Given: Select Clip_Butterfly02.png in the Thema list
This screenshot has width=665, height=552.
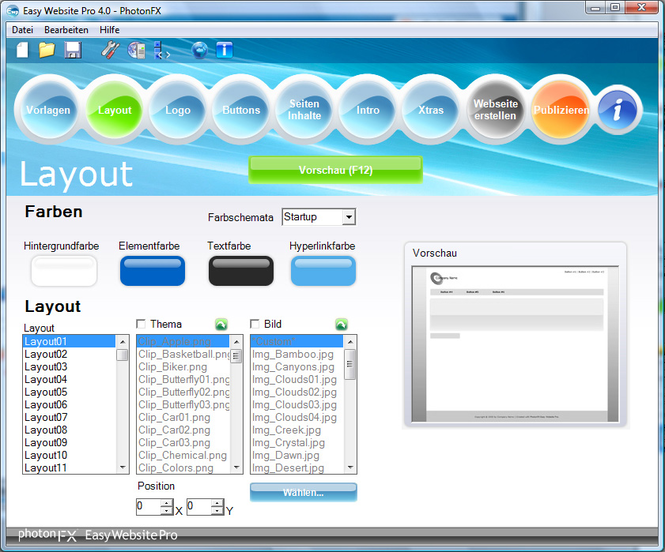Looking at the screenshot, I should pyautogui.click(x=183, y=392).
